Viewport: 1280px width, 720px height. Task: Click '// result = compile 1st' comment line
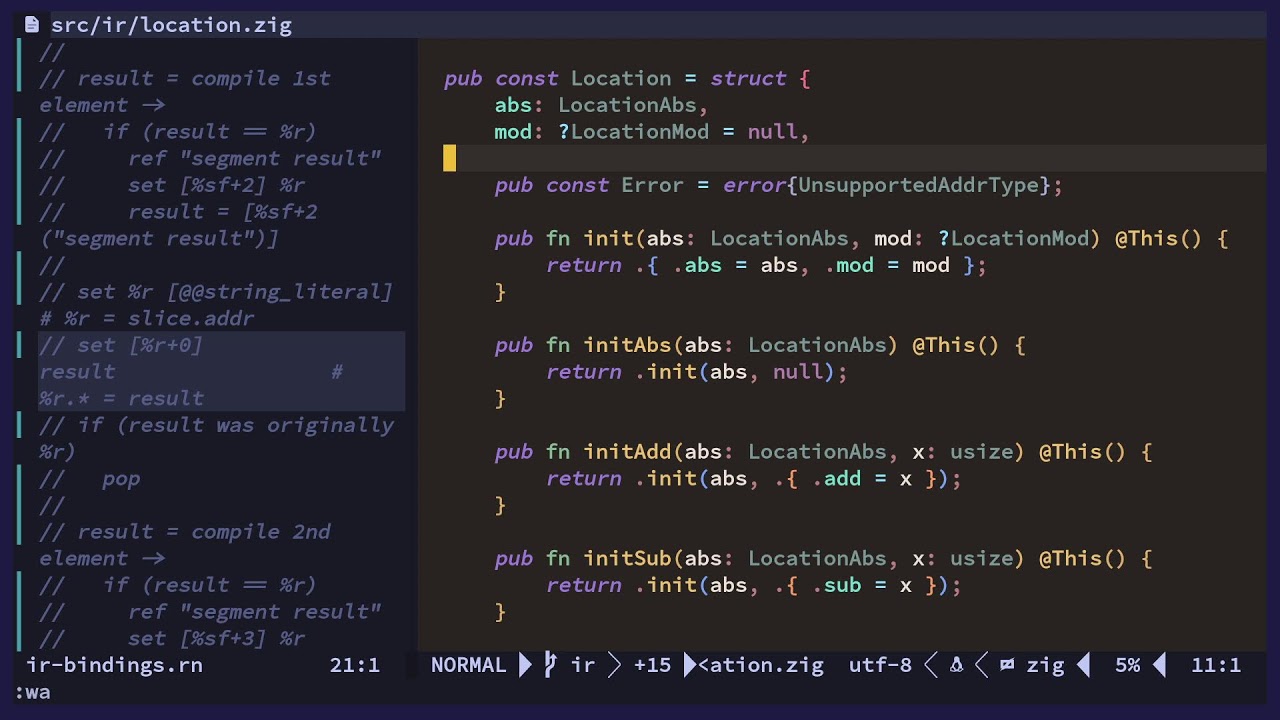click(185, 78)
